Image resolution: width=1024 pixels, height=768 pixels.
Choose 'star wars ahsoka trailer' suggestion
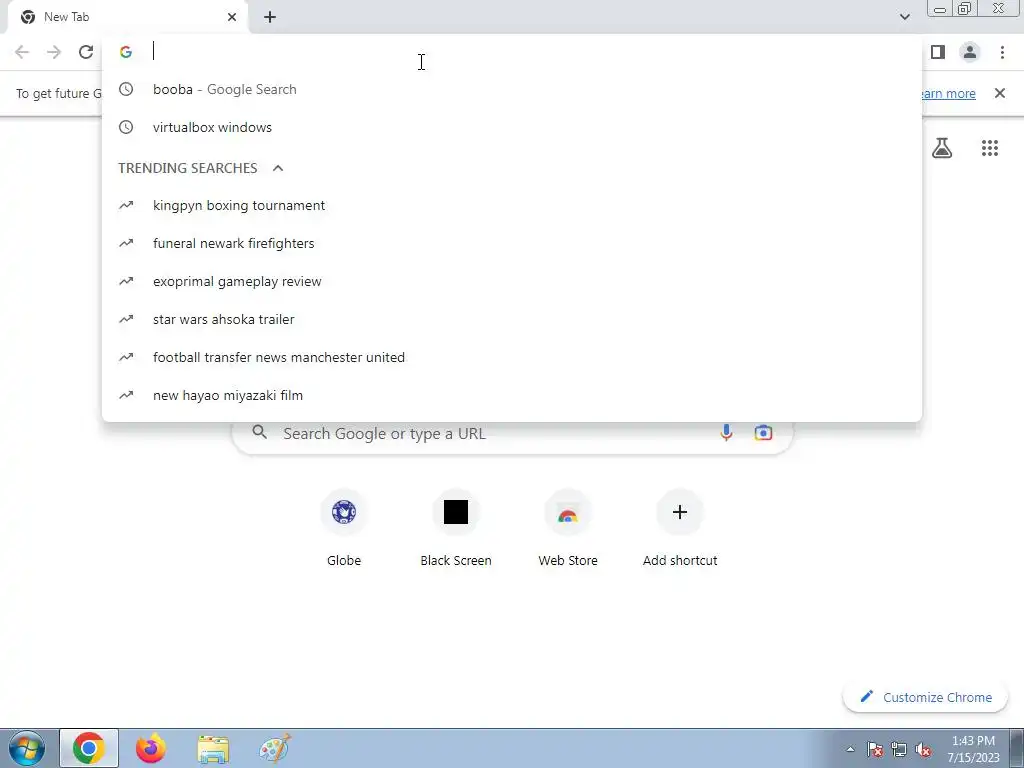coord(512,319)
